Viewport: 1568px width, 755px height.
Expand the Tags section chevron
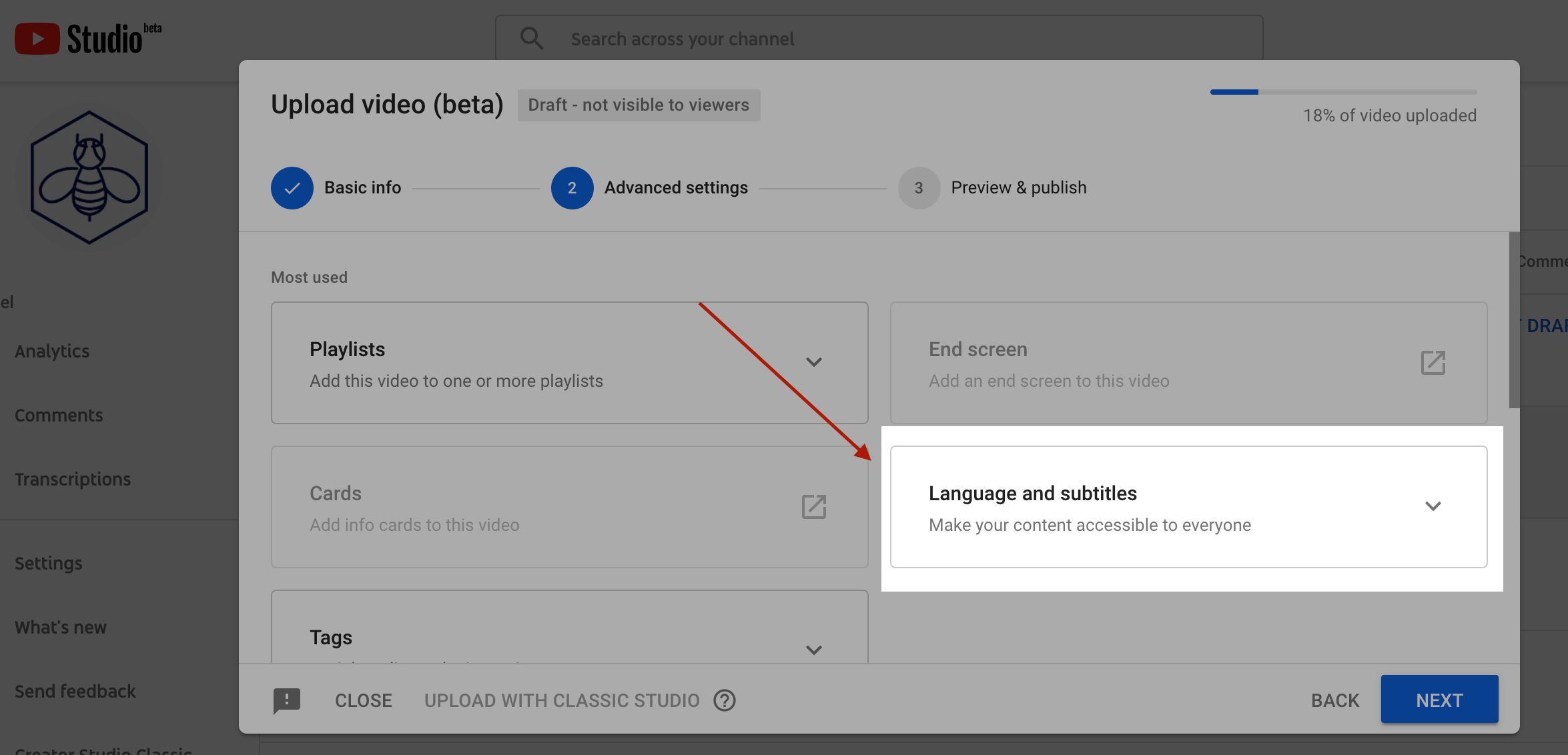pyautogui.click(x=813, y=650)
